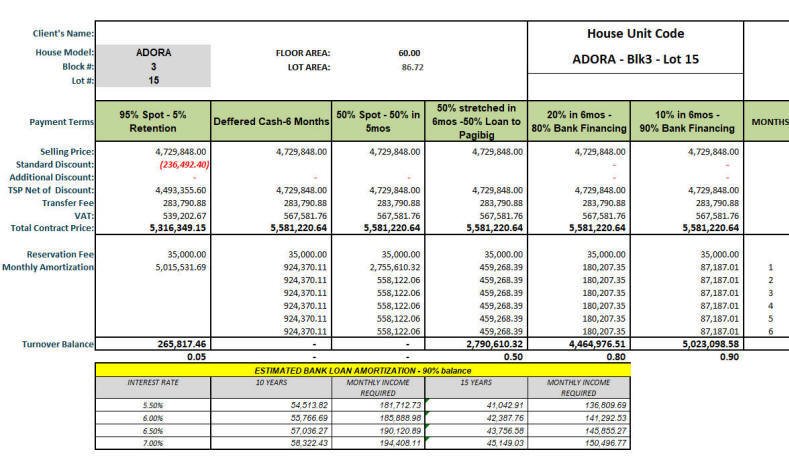Select the ADORA - Blk3 - Lot 15 cell
The width and height of the screenshot is (789, 461).
635,60
